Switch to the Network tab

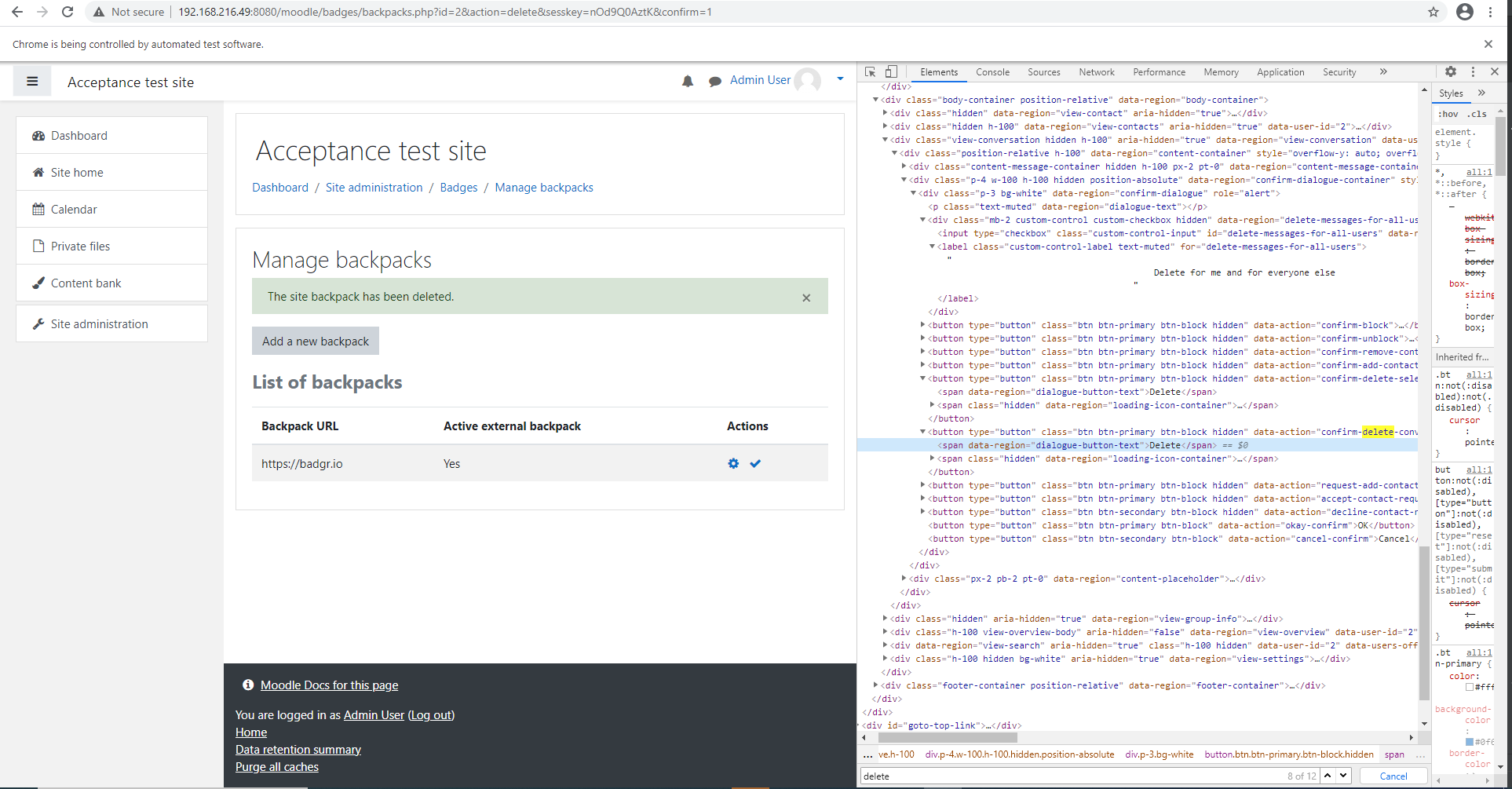pyautogui.click(x=1096, y=71)
